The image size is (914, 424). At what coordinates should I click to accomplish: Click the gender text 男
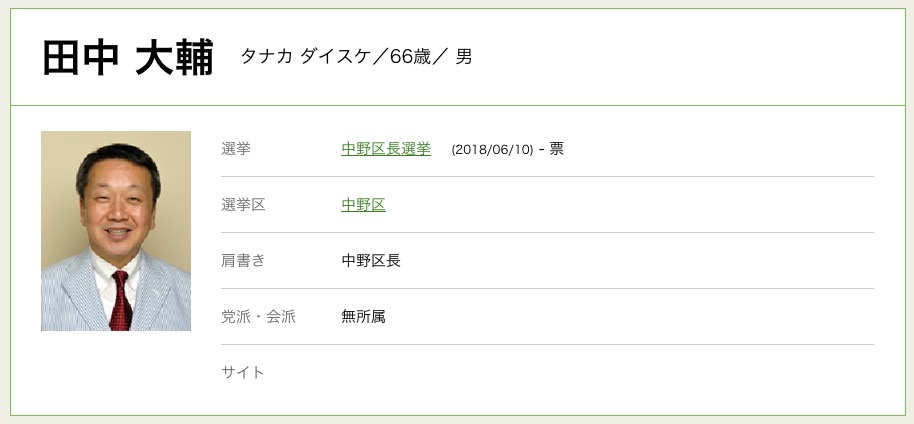pos(464,57)
